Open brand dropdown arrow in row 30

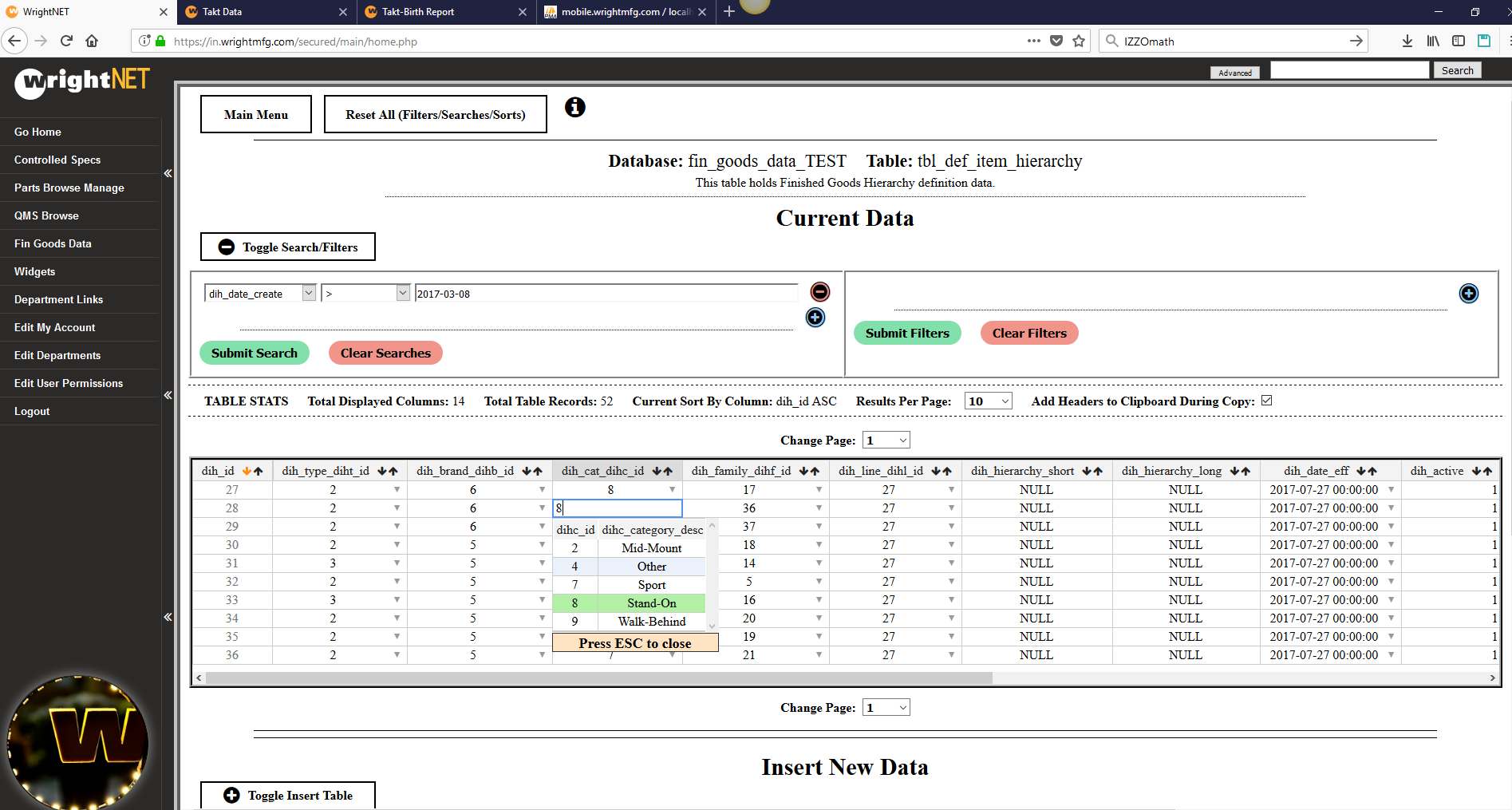(542, 544)
